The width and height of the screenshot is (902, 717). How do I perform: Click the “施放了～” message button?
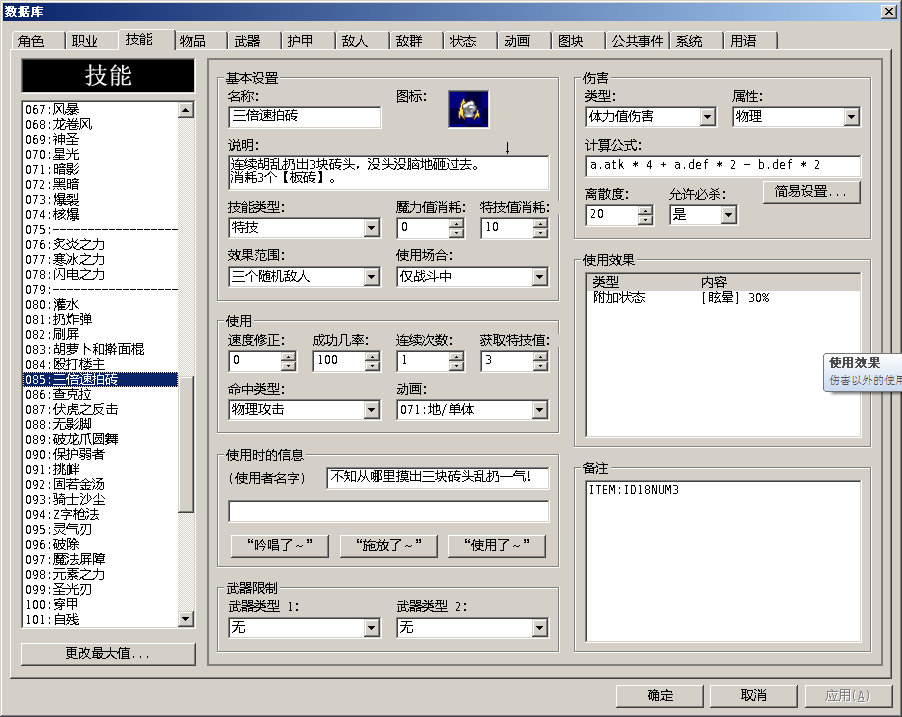pyautogui.click(x=388, y=546)
